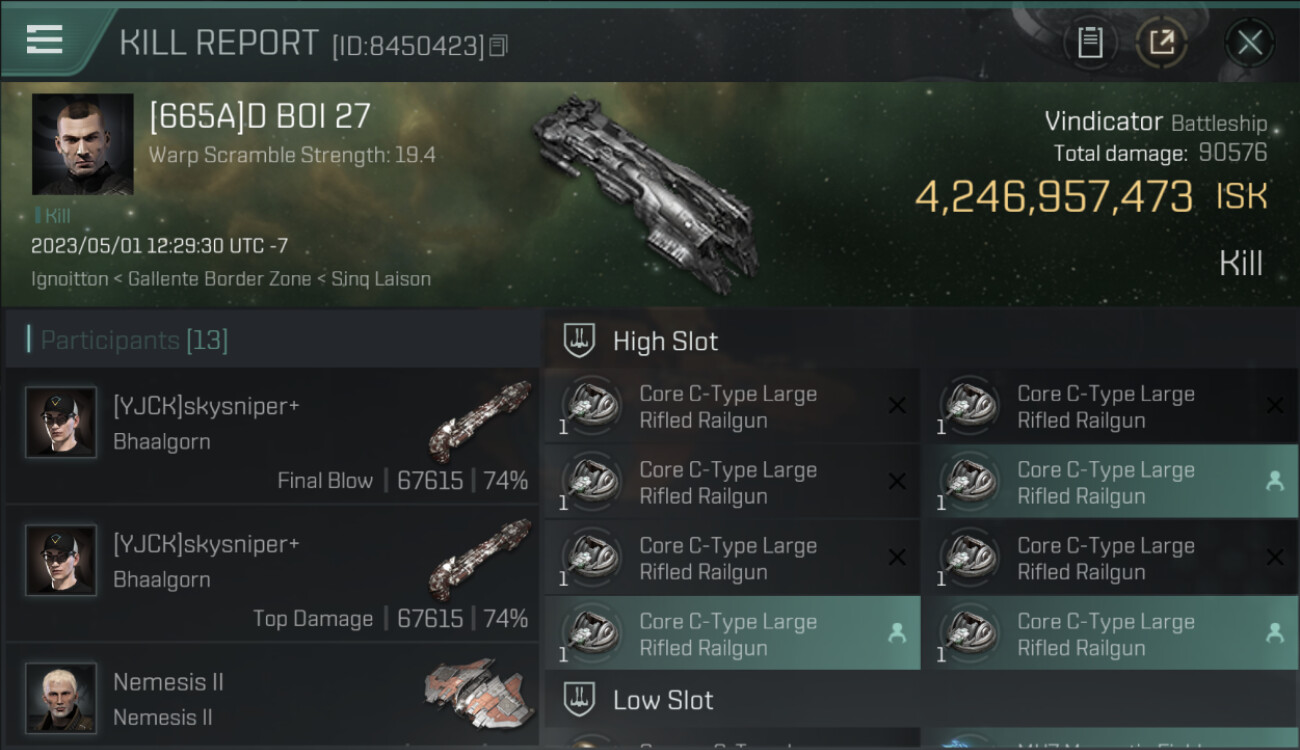Image resolution: width=1300 pixels, height=750 pixels.
Task: Share the kill report externally
Action: [x=1162, y=42]
